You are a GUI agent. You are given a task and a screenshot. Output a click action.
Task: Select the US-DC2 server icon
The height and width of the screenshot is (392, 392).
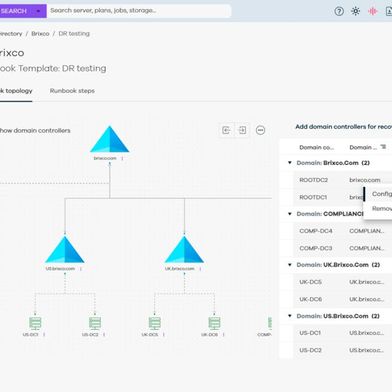95,323
